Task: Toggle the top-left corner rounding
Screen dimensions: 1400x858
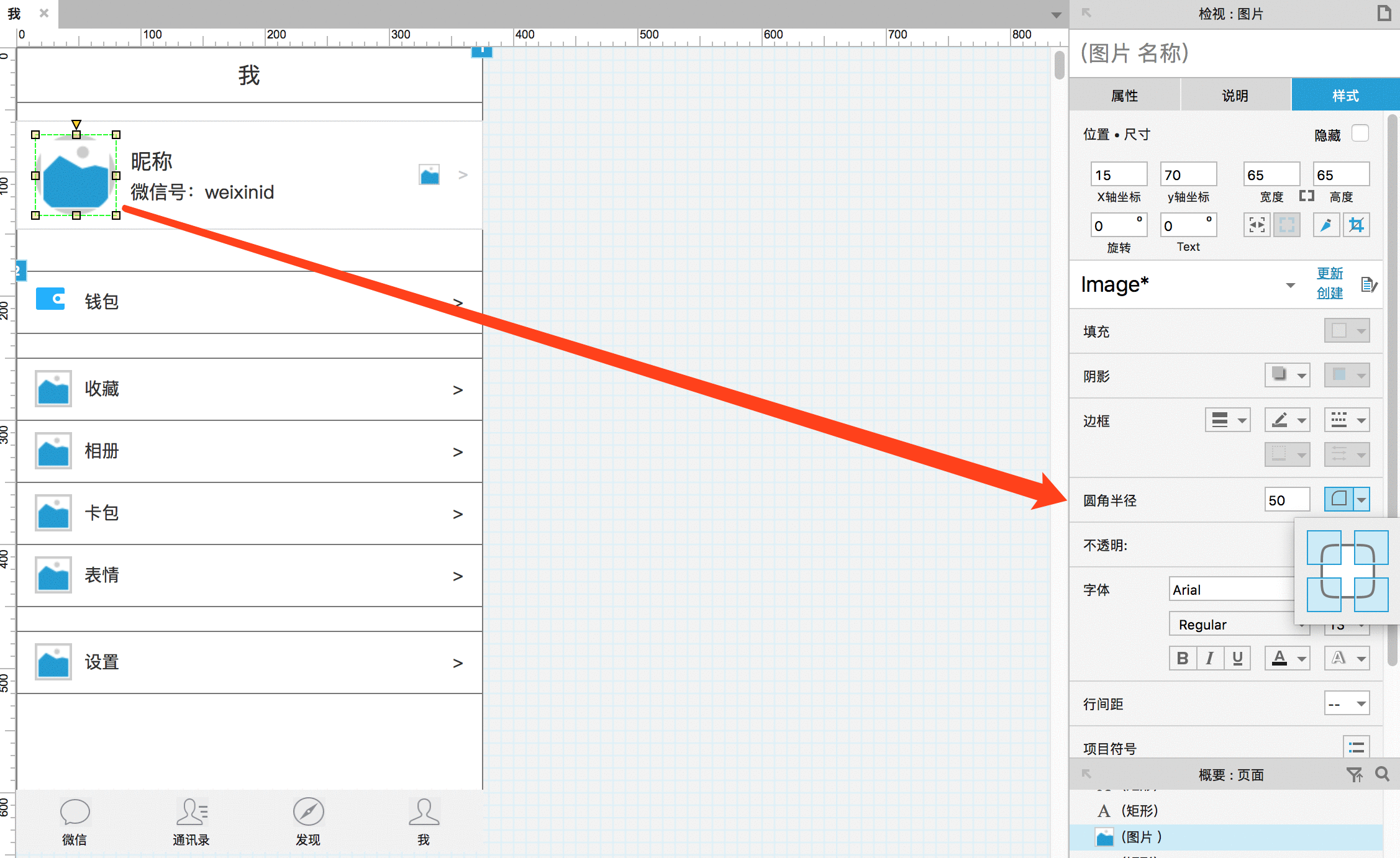Action: pyautogui.click(x=1324, y=548)
